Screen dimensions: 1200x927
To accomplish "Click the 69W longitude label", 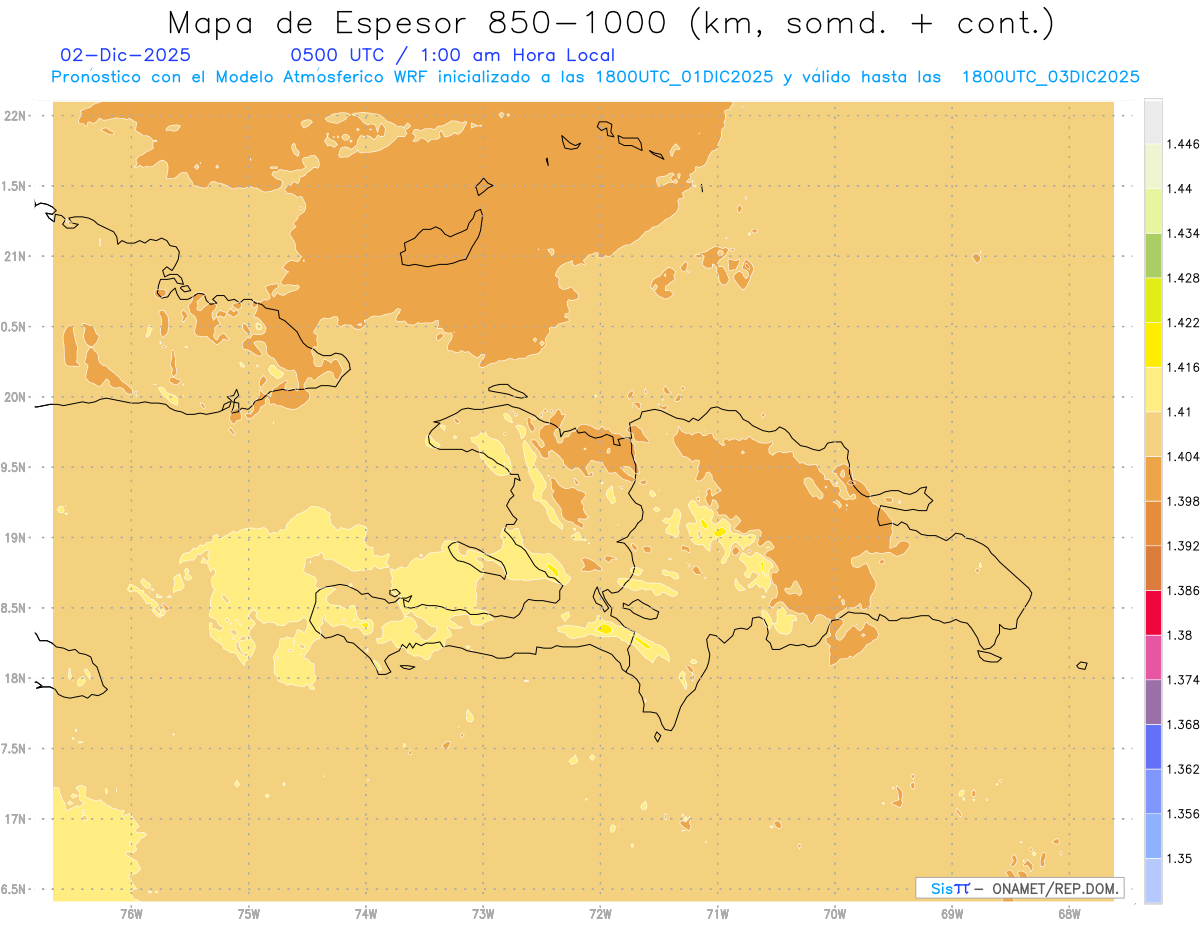I will [952, 913].
